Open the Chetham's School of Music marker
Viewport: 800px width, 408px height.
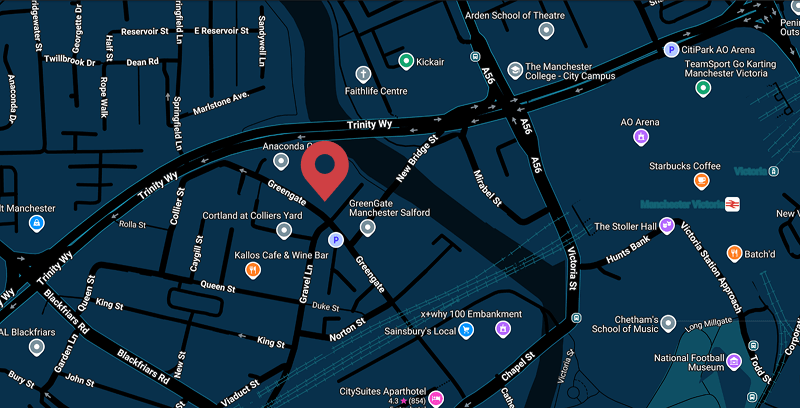coord(668,323)
